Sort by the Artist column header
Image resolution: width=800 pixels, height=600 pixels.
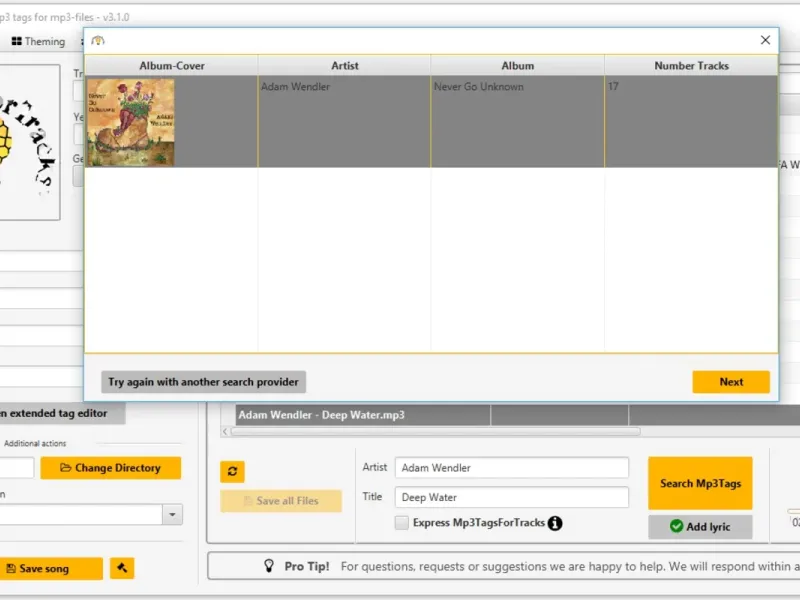[x=344, y=66]
